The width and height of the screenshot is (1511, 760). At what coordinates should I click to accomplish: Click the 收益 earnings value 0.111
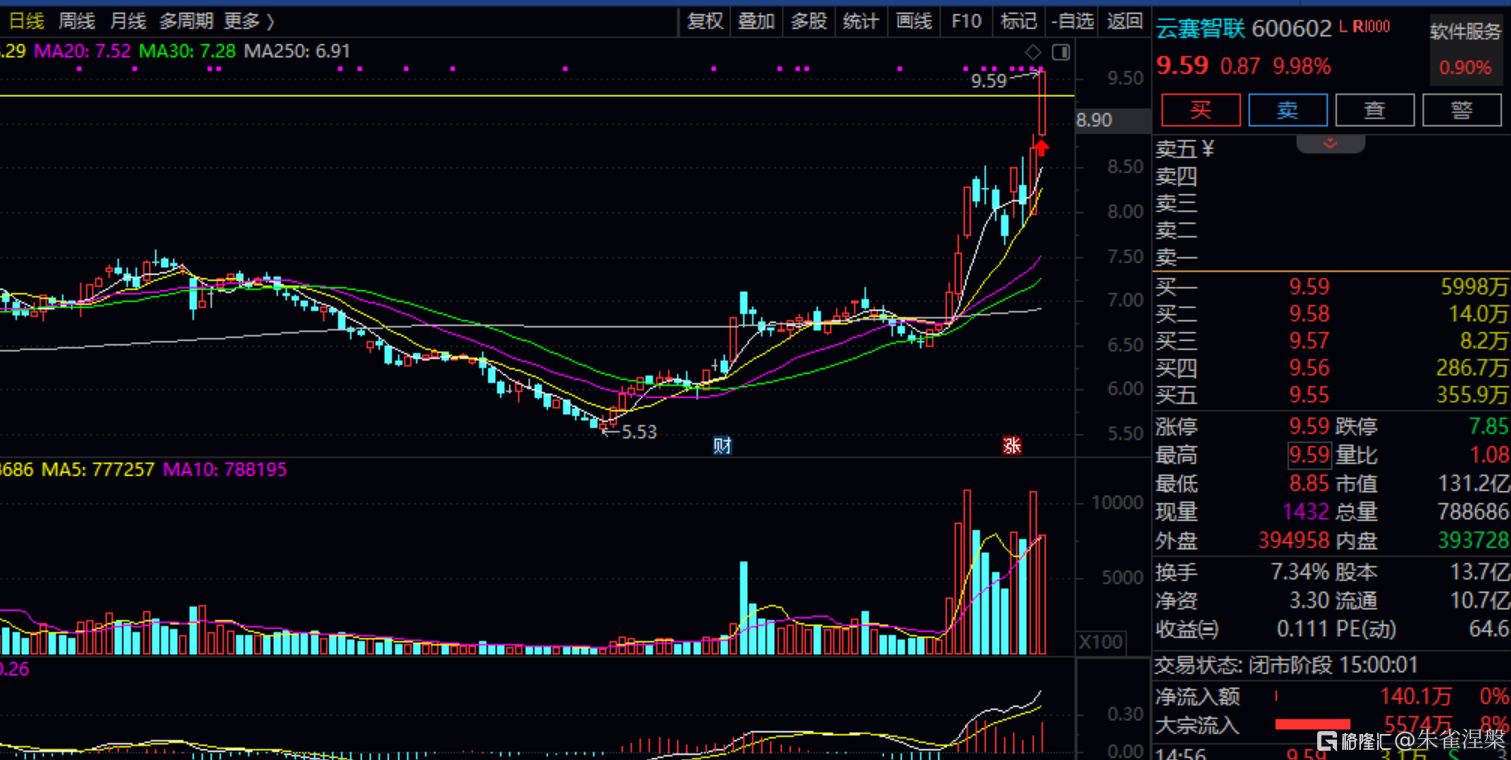point(1304,630)
